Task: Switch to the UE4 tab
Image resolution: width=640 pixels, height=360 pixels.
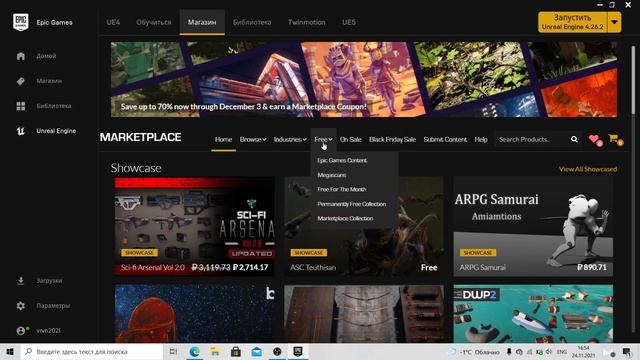Action: 113,22
